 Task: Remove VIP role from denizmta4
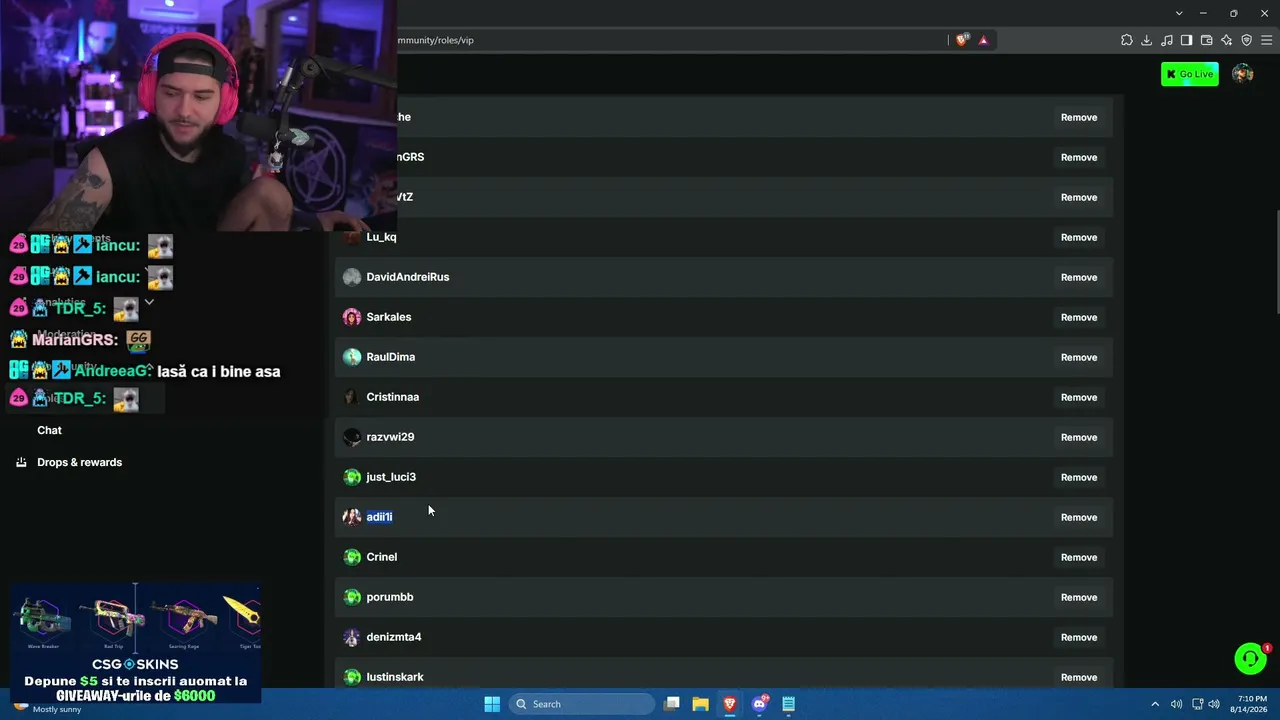(x=1079, y=637)
